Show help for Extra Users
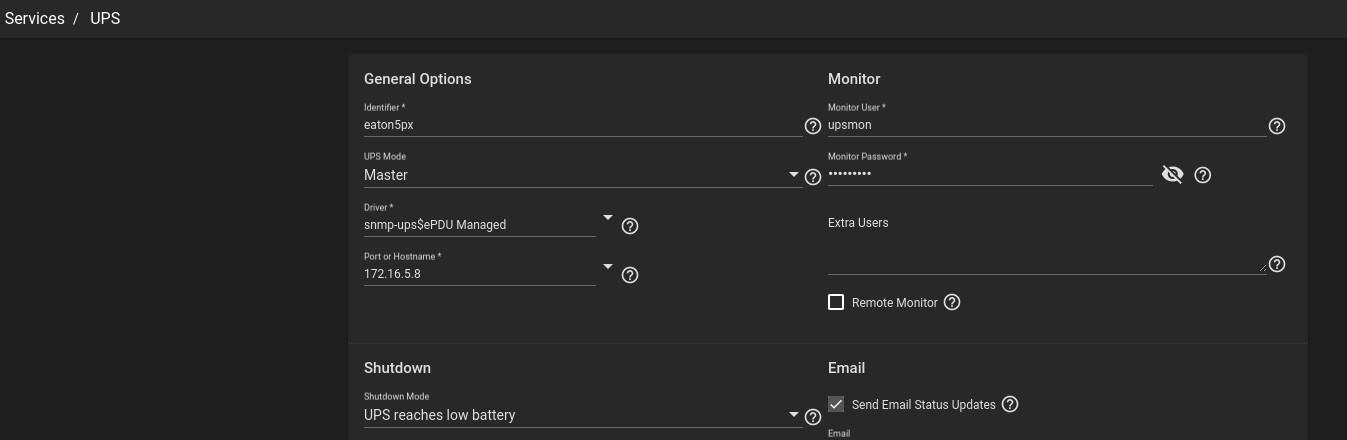The image size is (1347, 440). pos(1277,264)
